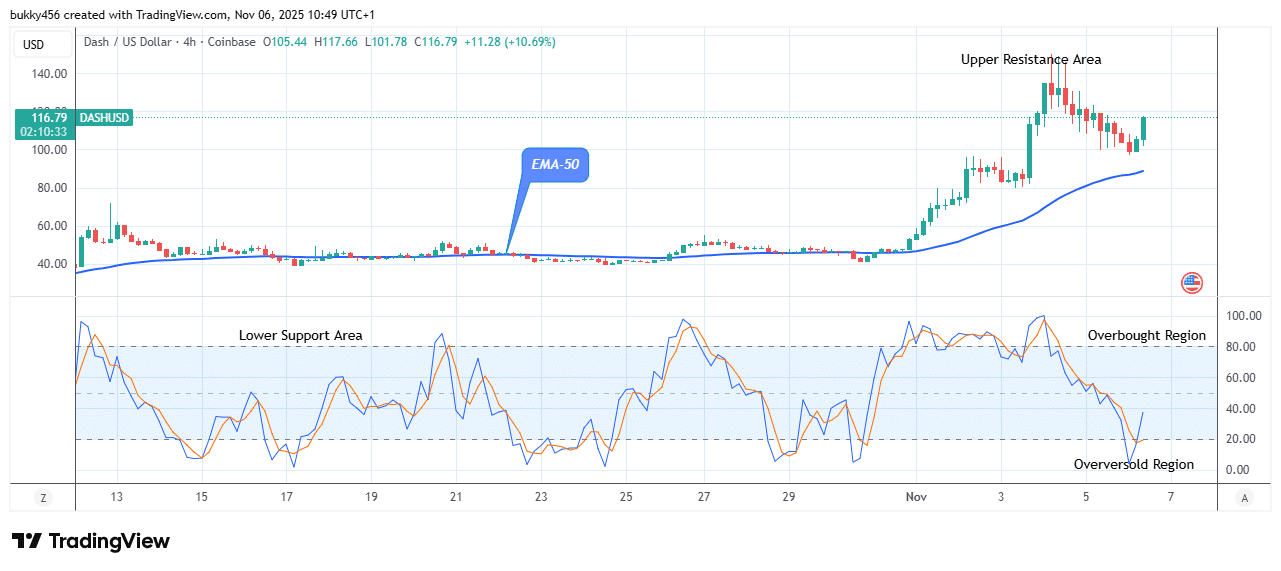
Task: Click the 13 date label
Action: point(117,497)
